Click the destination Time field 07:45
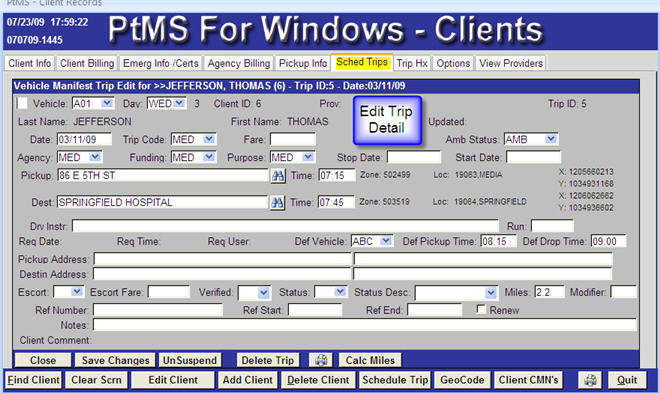The width and height of the screenshot is (660, 393). point(336,202)
